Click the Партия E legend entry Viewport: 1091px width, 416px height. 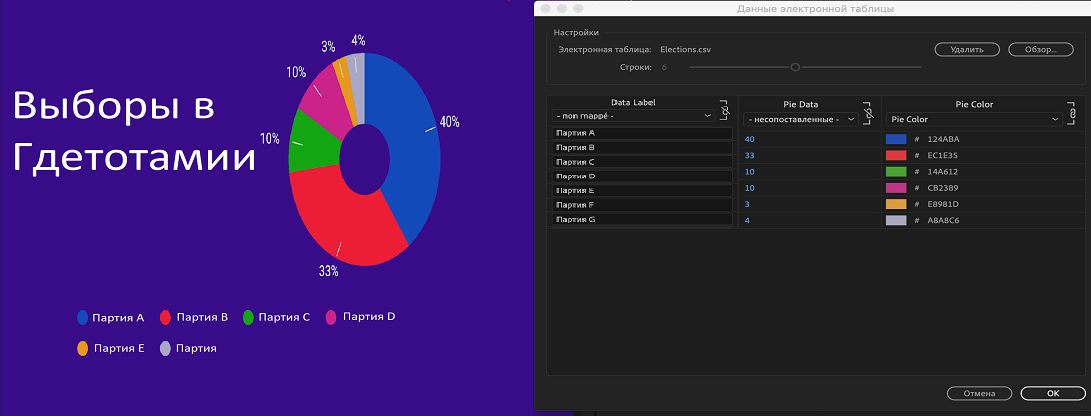(x=111, y=349)
